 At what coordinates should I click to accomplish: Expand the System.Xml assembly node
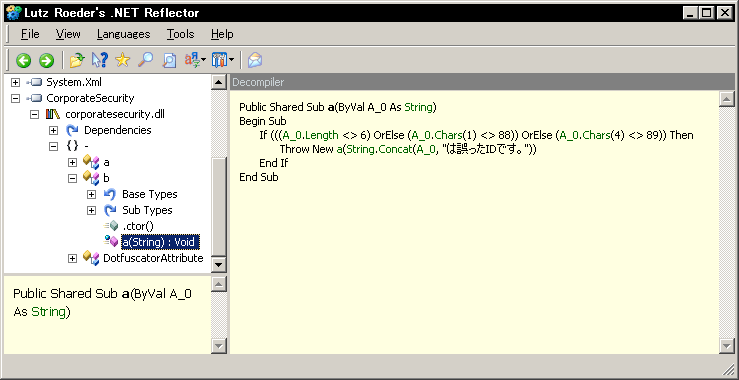coord(16,83)
